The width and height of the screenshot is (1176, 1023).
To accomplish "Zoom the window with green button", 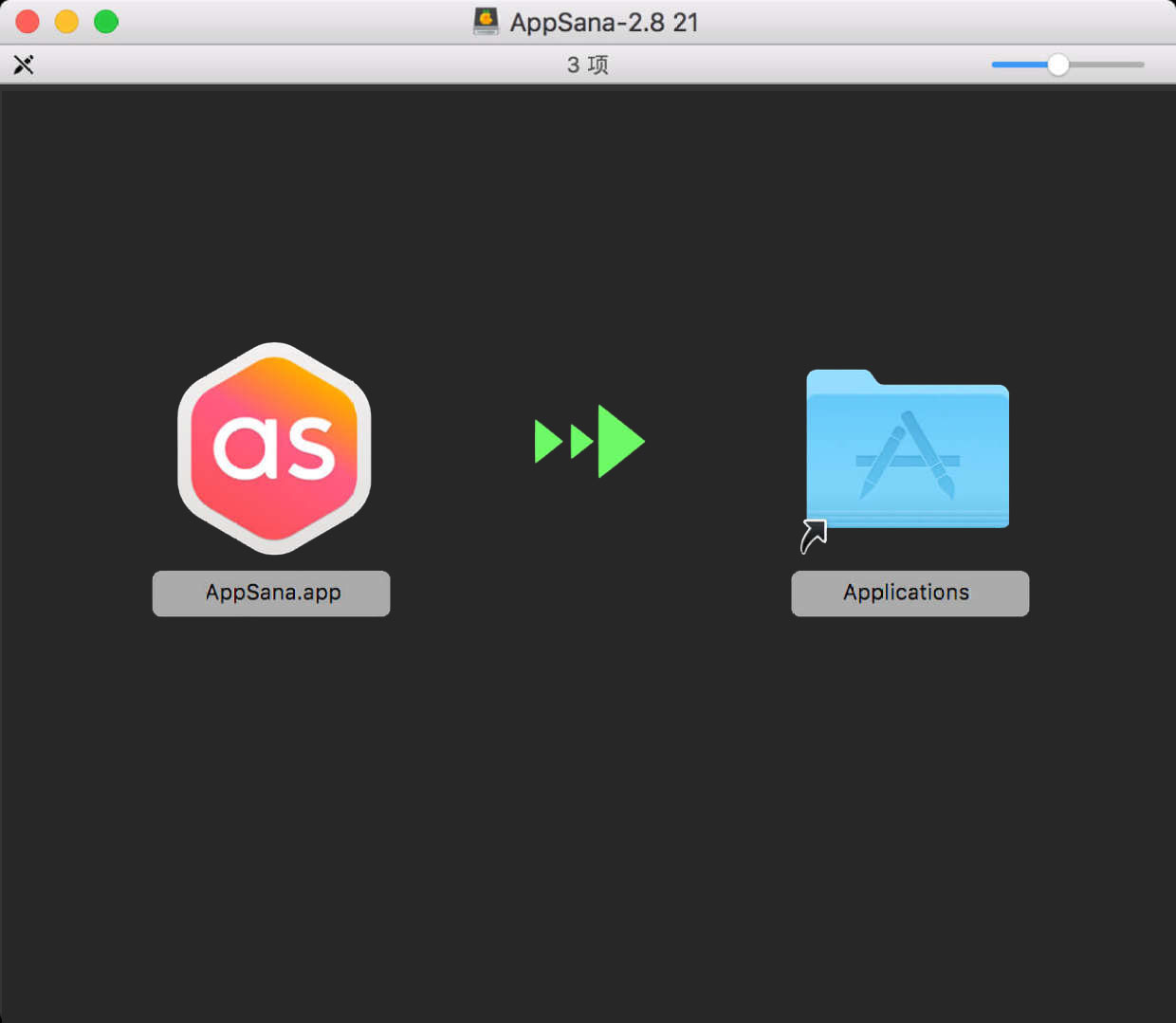I will click(x=106, y=22).
